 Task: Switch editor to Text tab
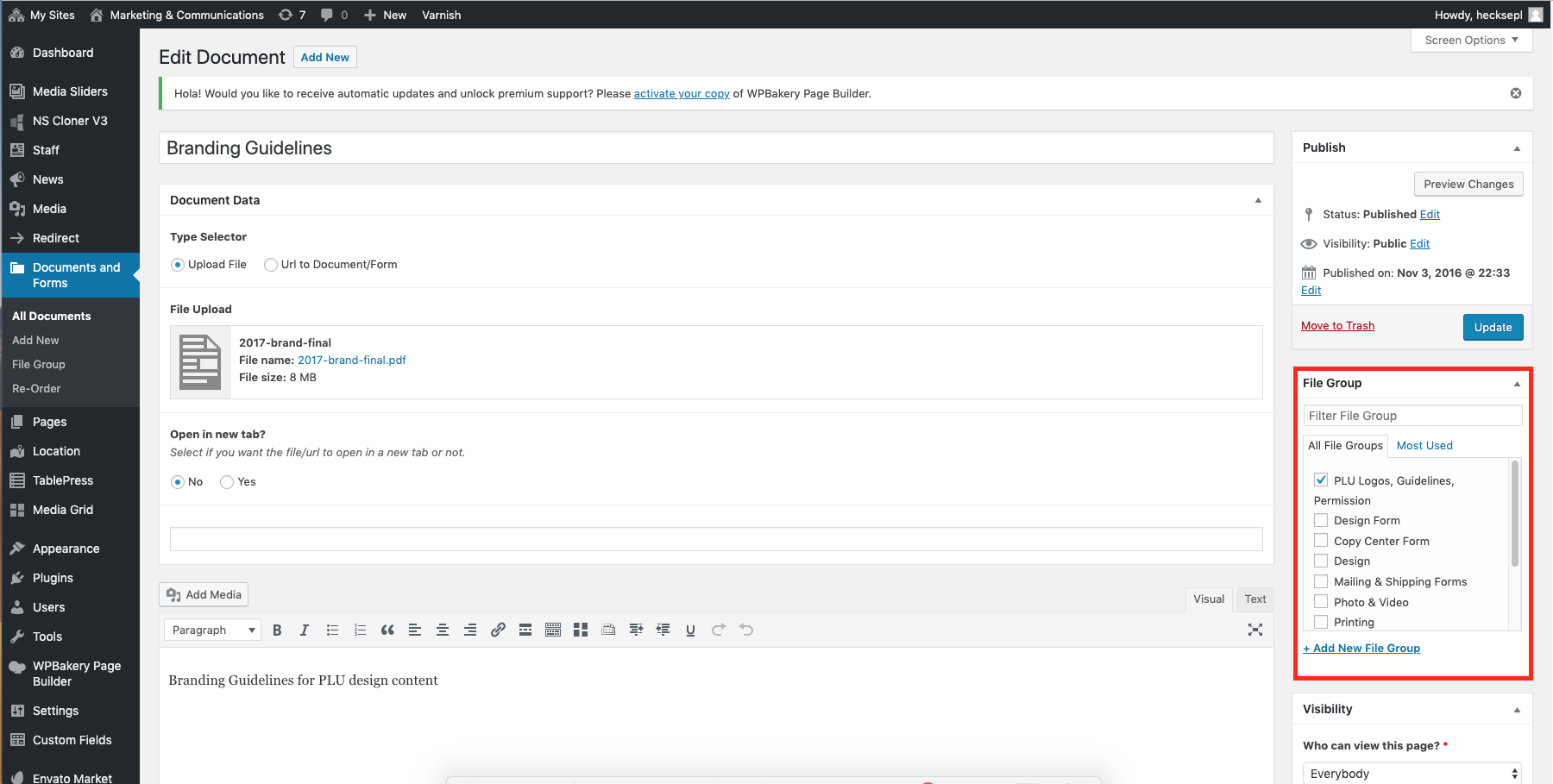click(1255, 599)
